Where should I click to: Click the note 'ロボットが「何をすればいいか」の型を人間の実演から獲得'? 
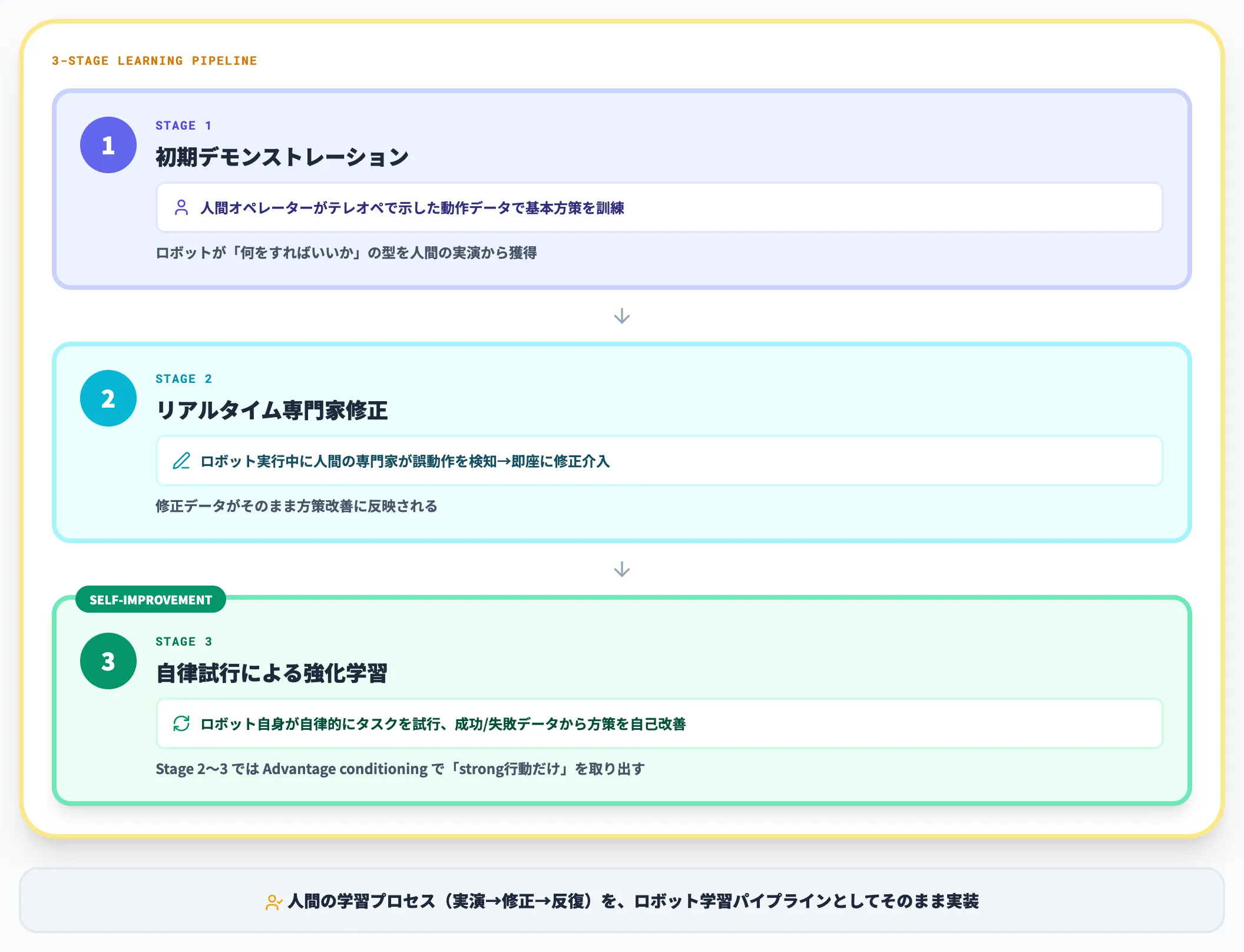click(346, 253)
